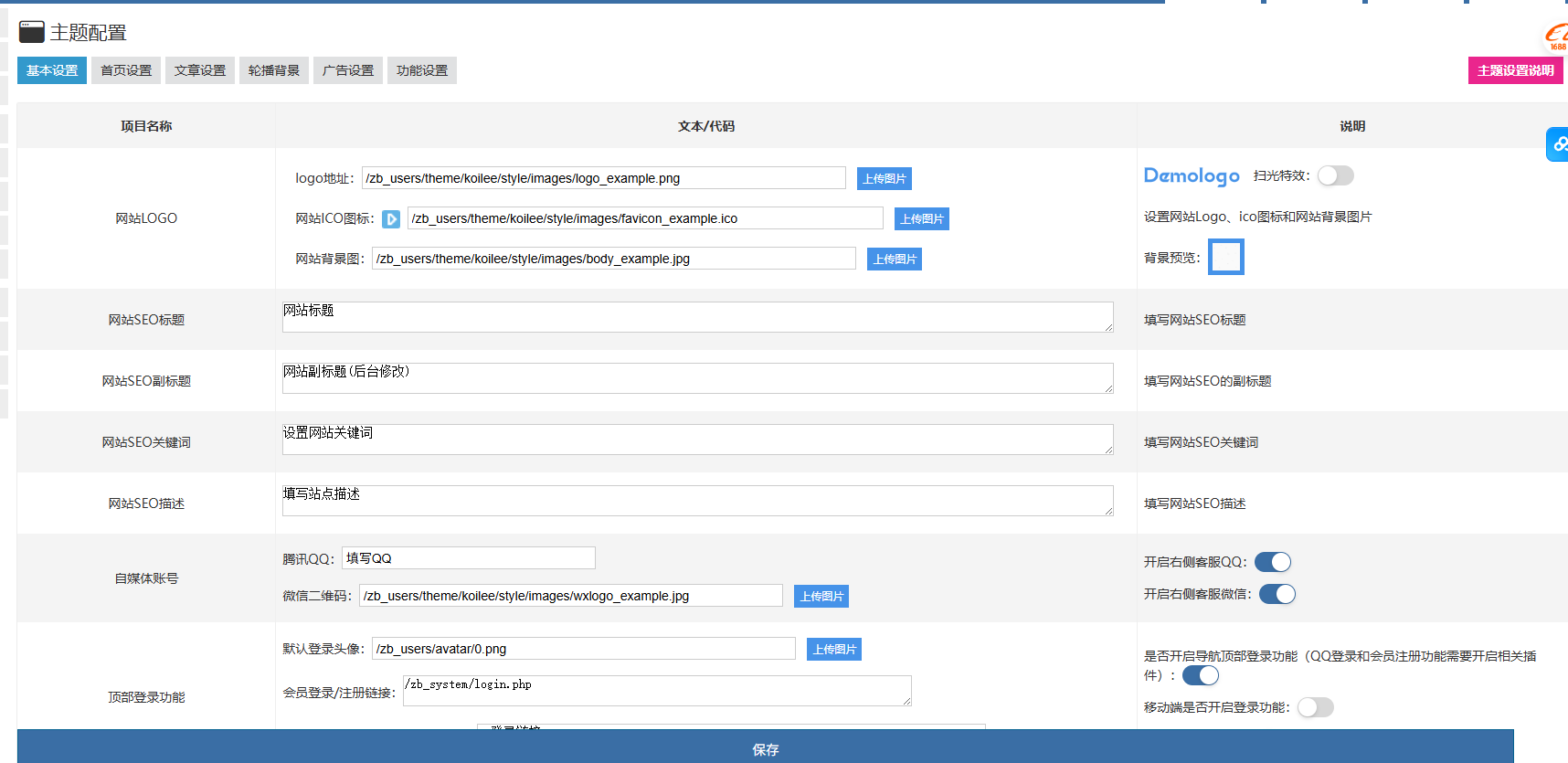Toggle the 扫光特效 switch

[1335, 175]
